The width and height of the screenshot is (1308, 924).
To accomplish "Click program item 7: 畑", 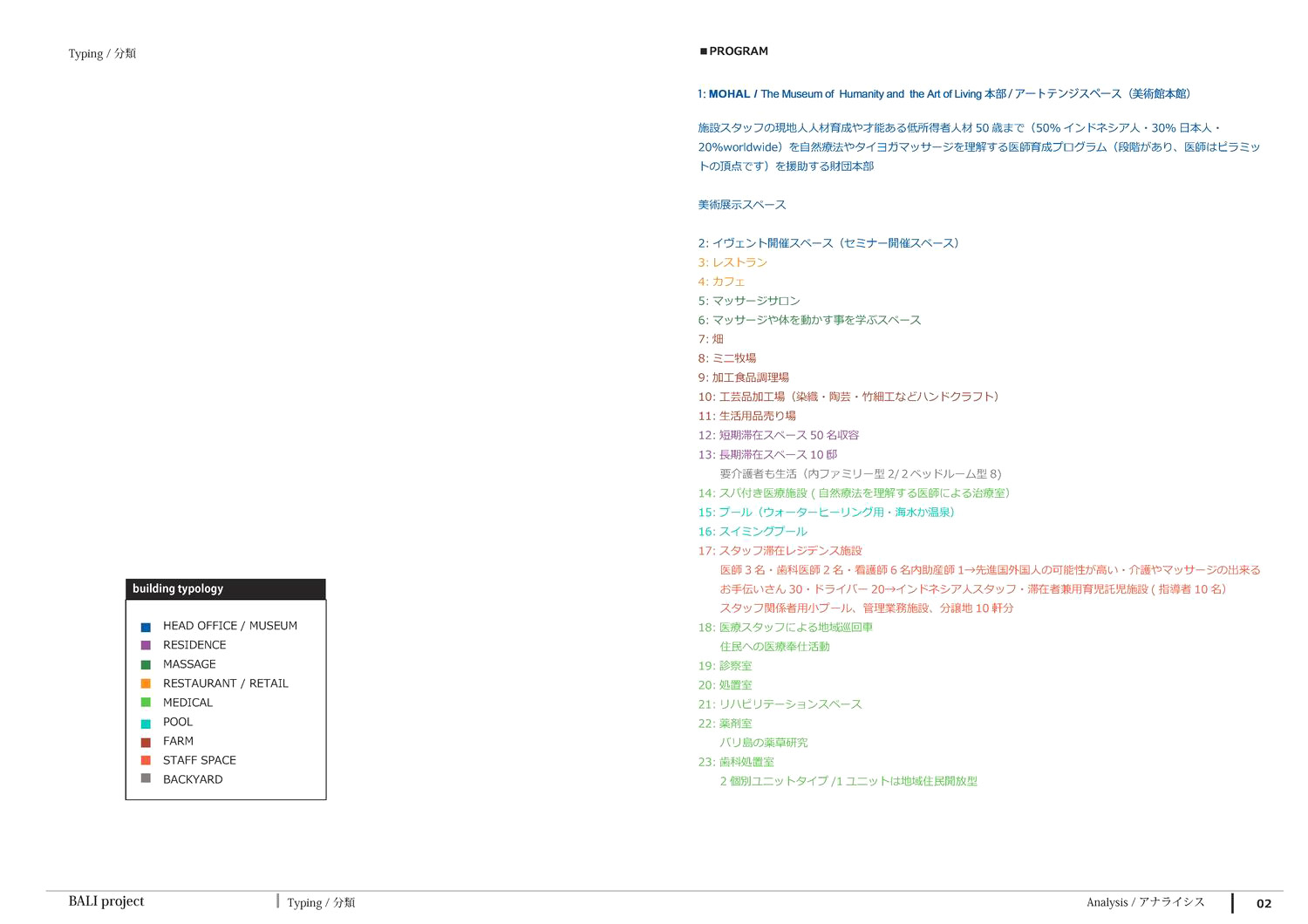I will pyautogui.click(x=711, y=339).
